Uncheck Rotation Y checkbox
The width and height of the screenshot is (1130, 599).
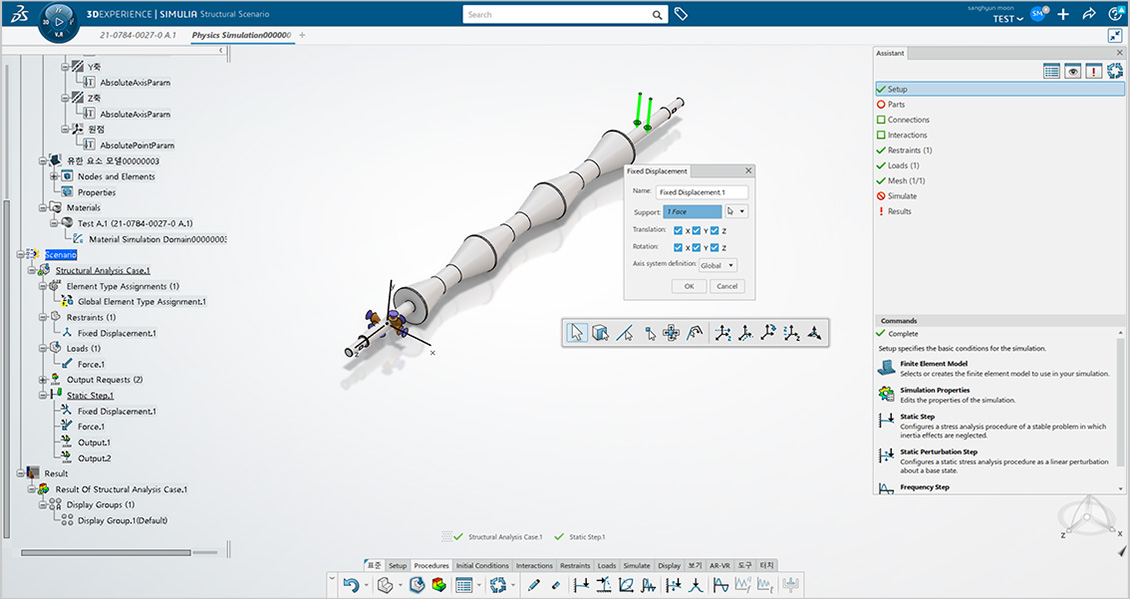pyautogui.click(x=696, y=247)
